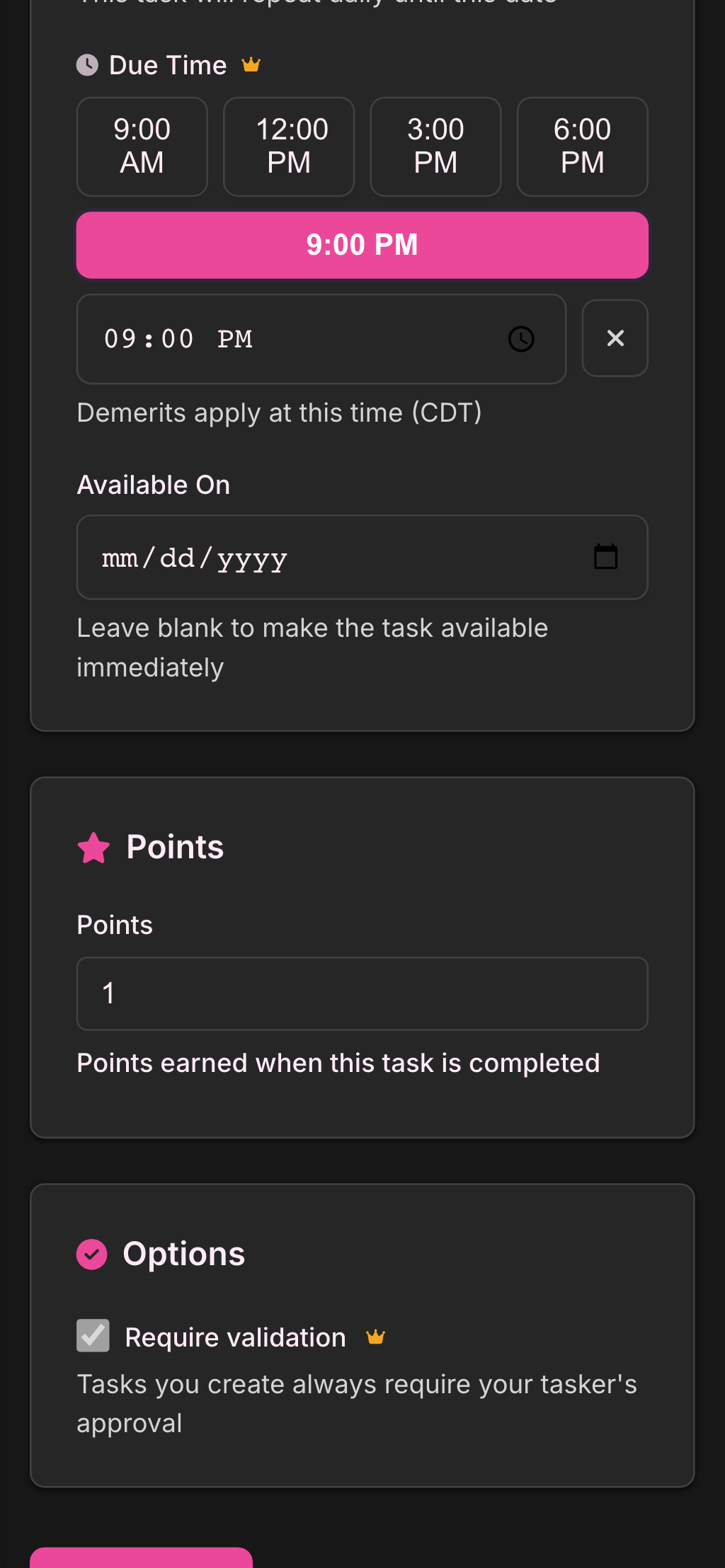Toggle the Require validation checkbox

pos(92,1336)
